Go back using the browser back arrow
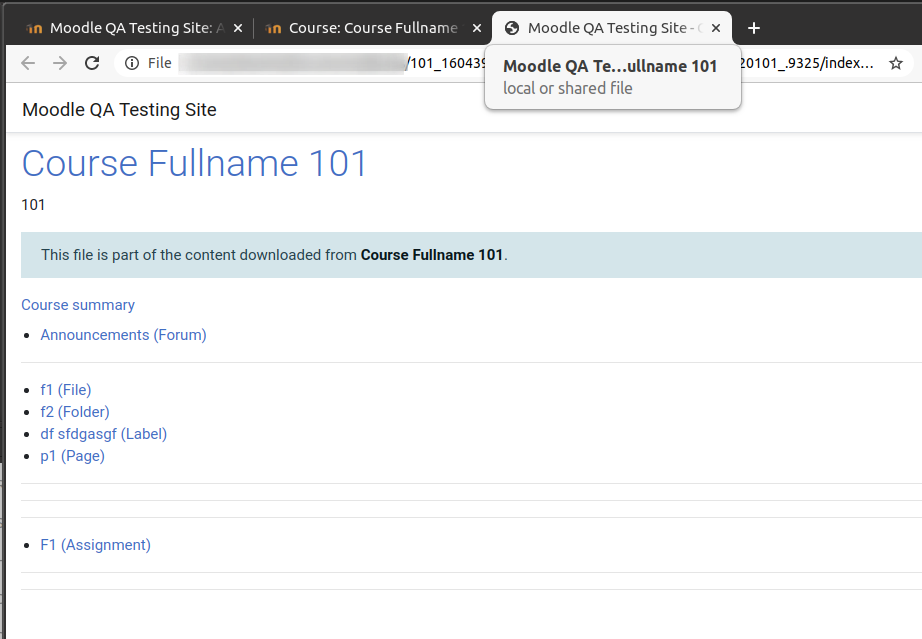Viewport: 922px width, 639px height. 28,63
